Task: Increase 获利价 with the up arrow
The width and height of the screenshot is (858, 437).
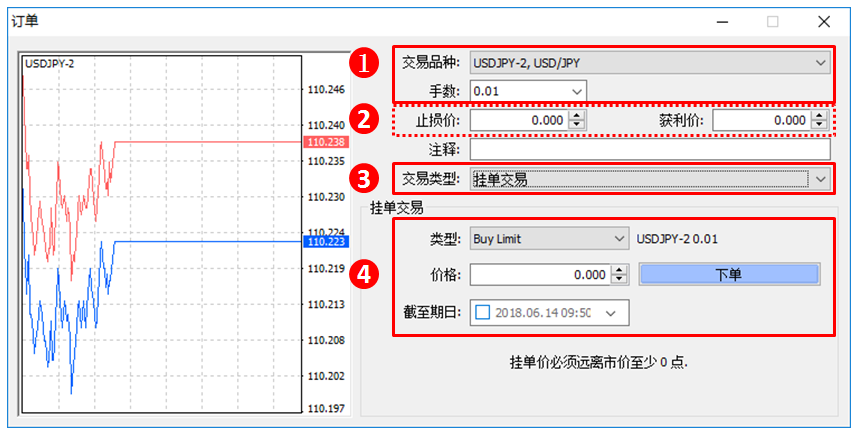Action: tap(820, 116)
